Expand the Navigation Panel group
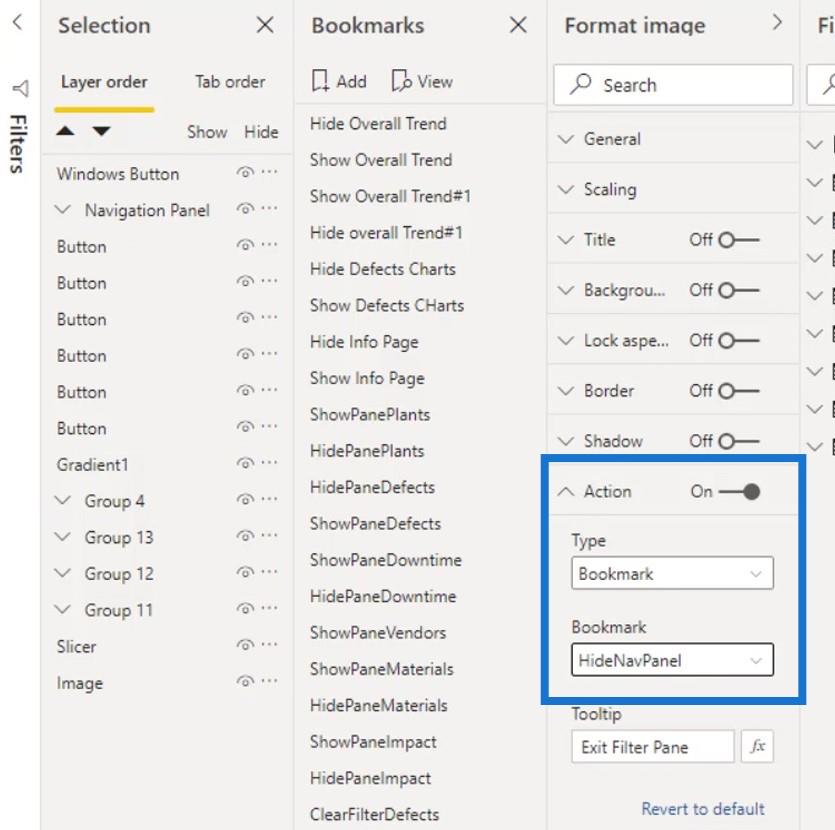 click(63, 209)
